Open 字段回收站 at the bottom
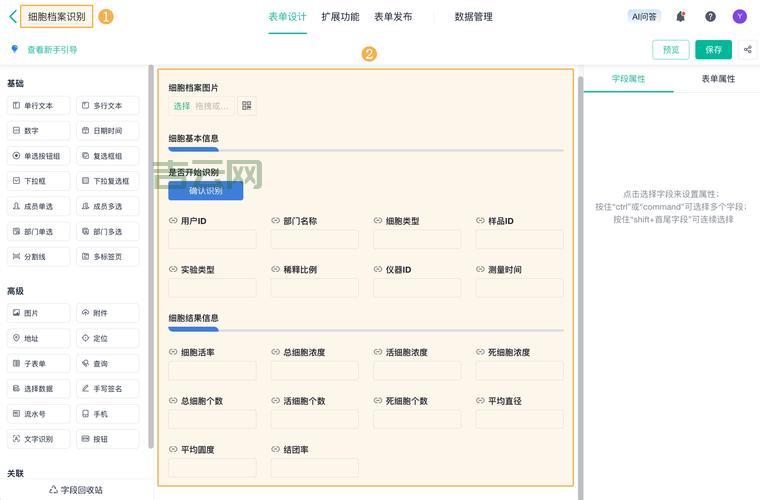The width and height of the screenshot is (760, 500). pos(76,490)
